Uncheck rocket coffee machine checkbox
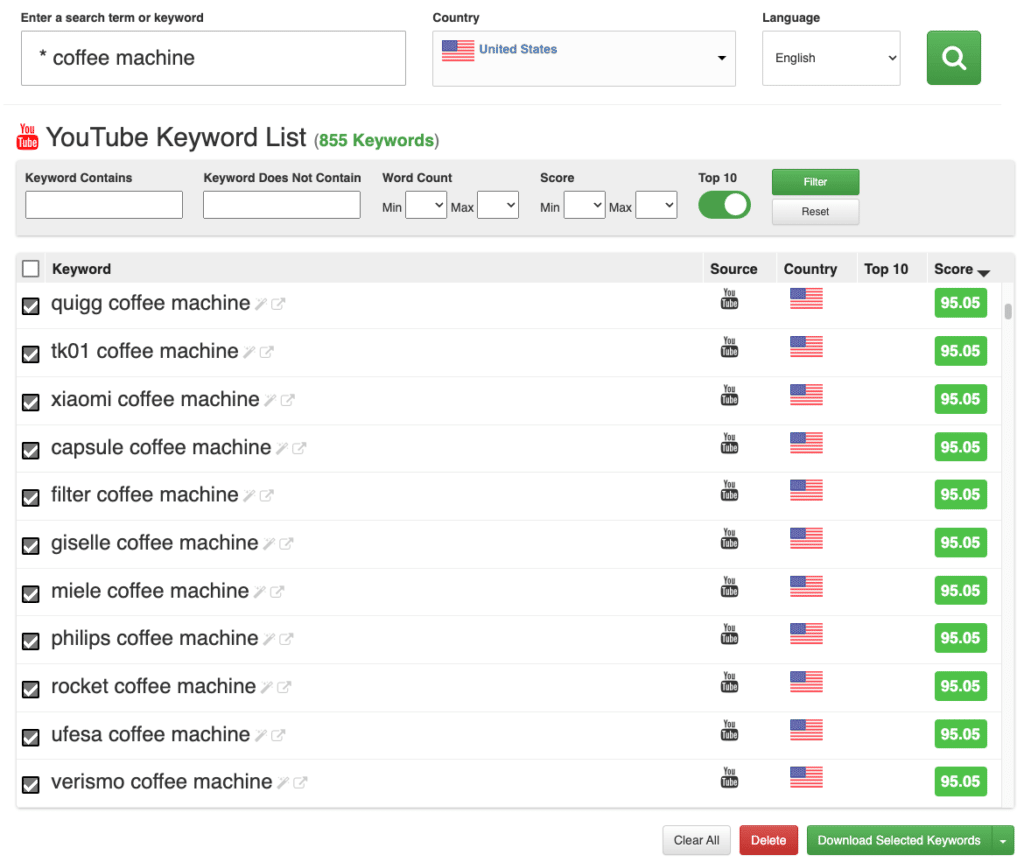Viewport: 1024px width, 862px height. click(x=31, y=690)
